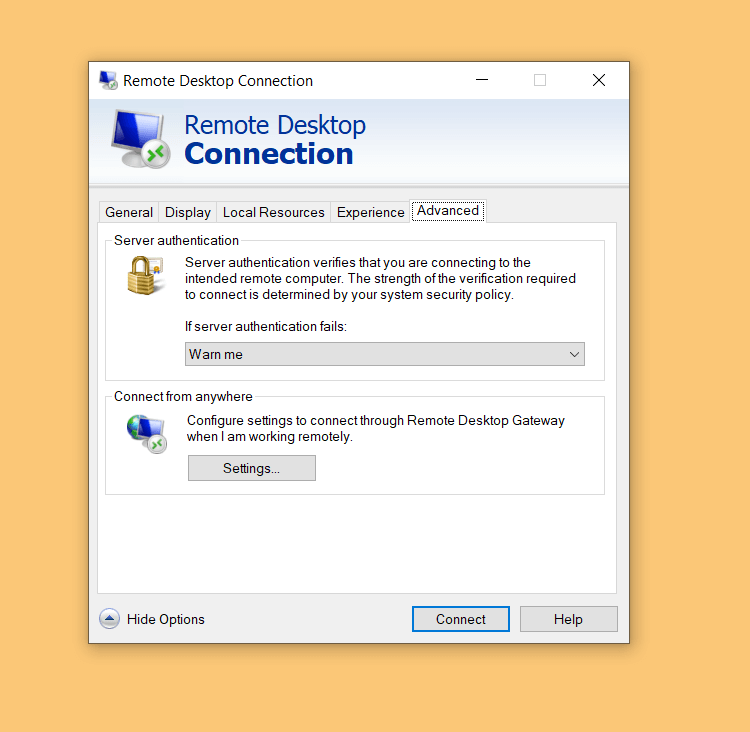Click the 'Connection' banner heading
Image resolution: width=750 pixels, height=732 pixels.
tap(269, 154)
